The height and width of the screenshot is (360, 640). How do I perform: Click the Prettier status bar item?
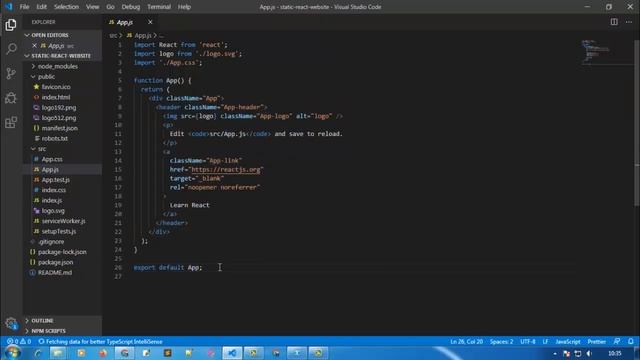click(596, 341)
